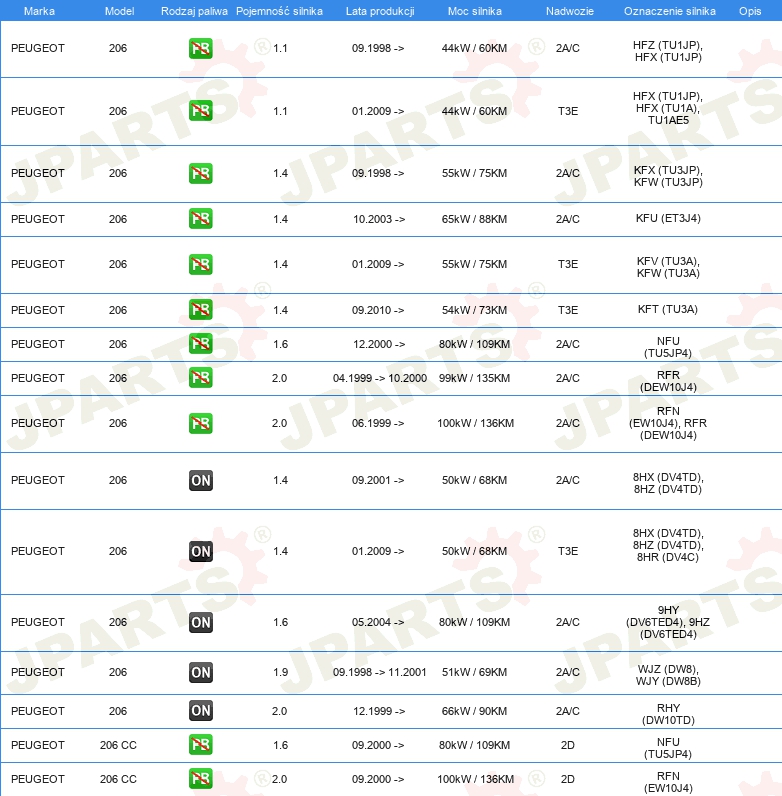Click the Rodzaj paliwa column header
The image size is (782, 796).
194,11
